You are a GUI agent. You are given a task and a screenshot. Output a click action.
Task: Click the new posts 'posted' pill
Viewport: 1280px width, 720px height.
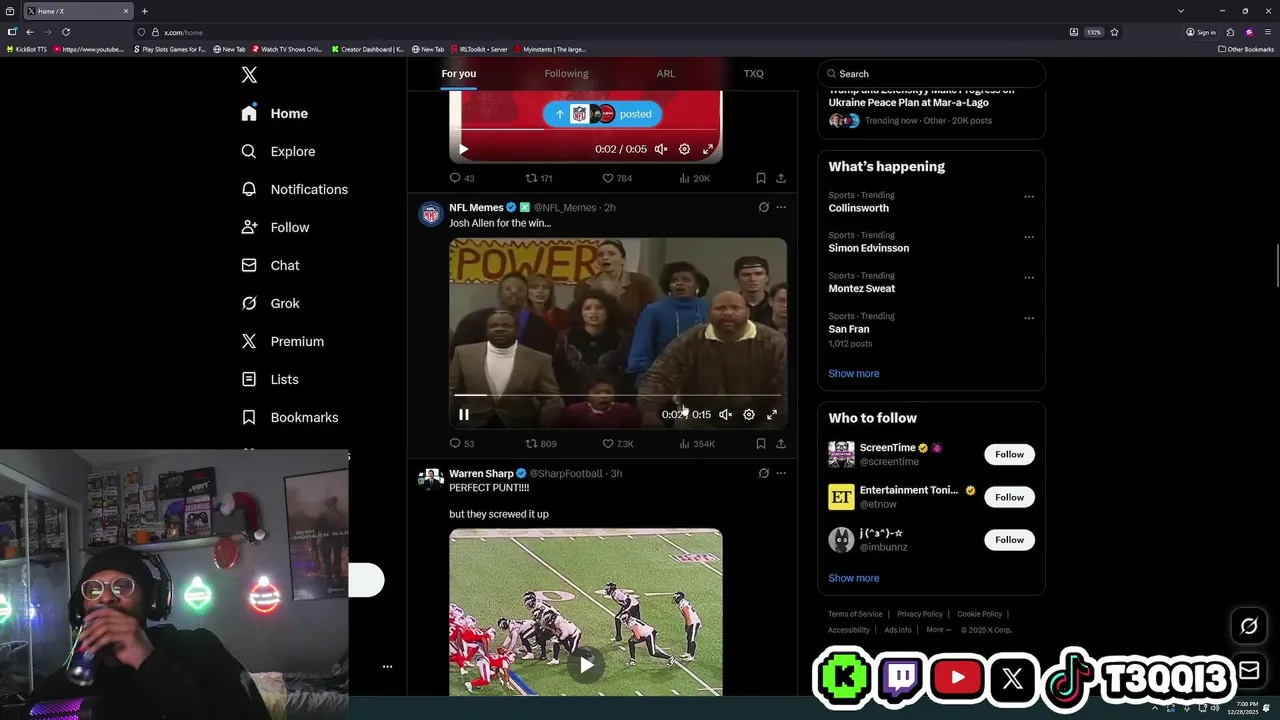[602, 114]
